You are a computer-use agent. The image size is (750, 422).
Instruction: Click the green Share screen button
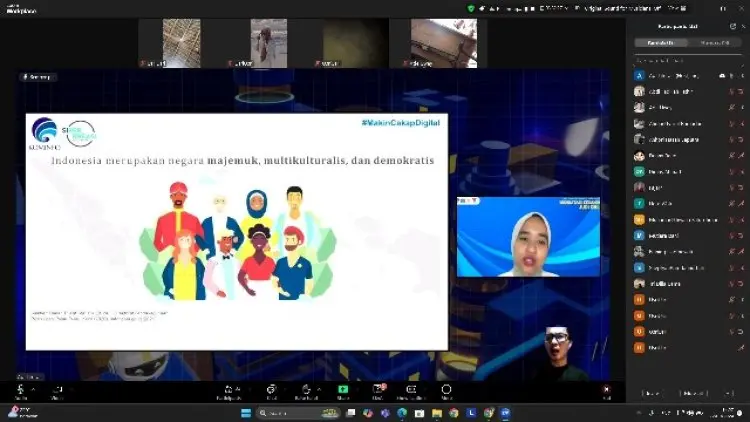pyautogui.click(x=343, y=391)
